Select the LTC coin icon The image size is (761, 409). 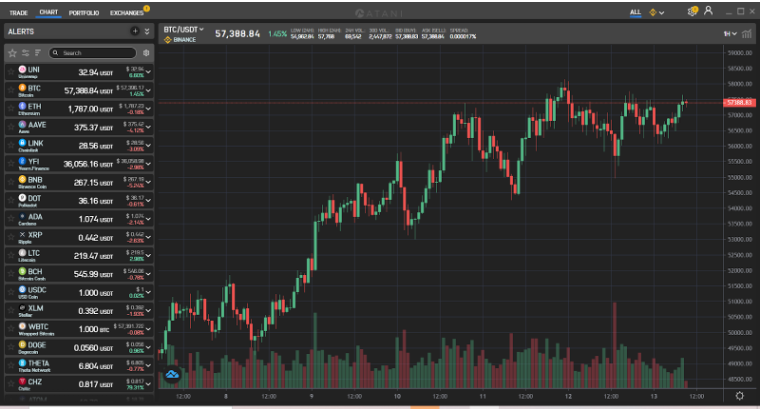(22, 253)
